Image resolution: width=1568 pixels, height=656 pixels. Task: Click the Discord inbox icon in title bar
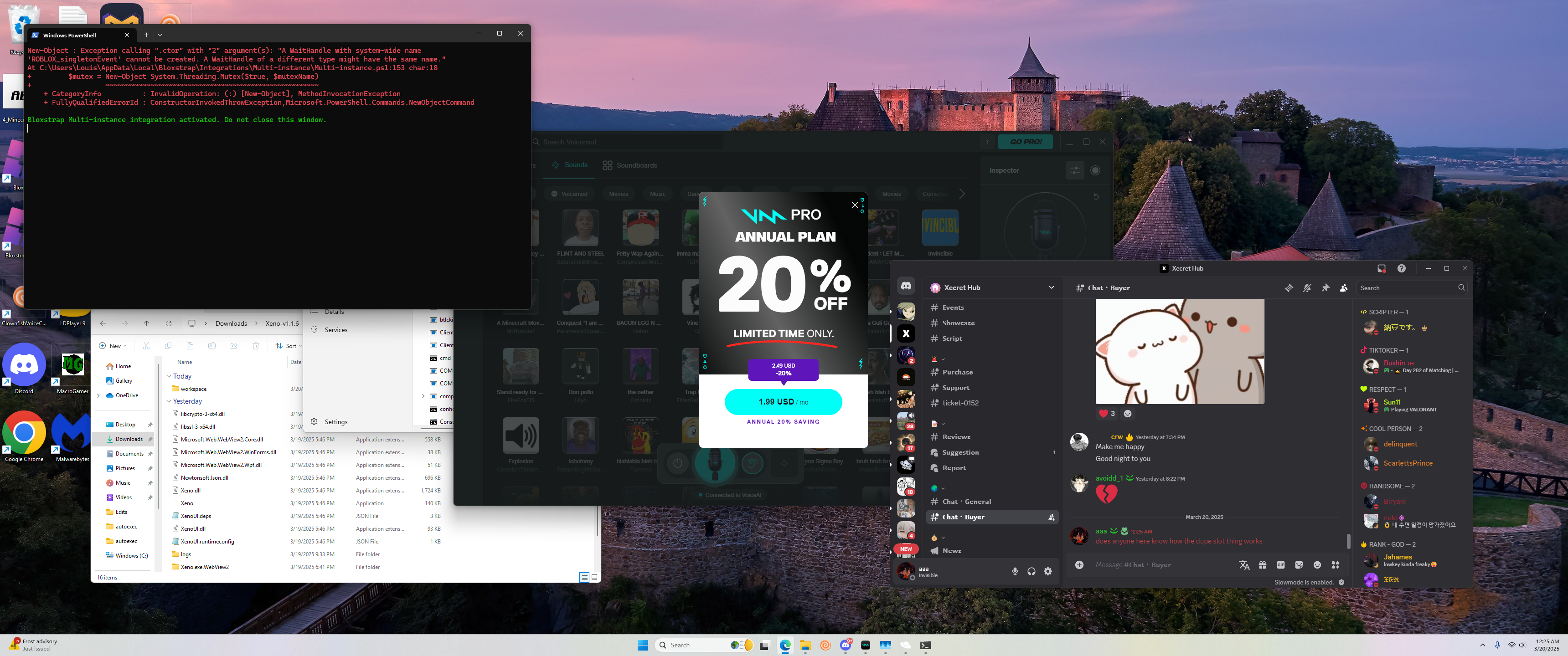coord(1381,268)
